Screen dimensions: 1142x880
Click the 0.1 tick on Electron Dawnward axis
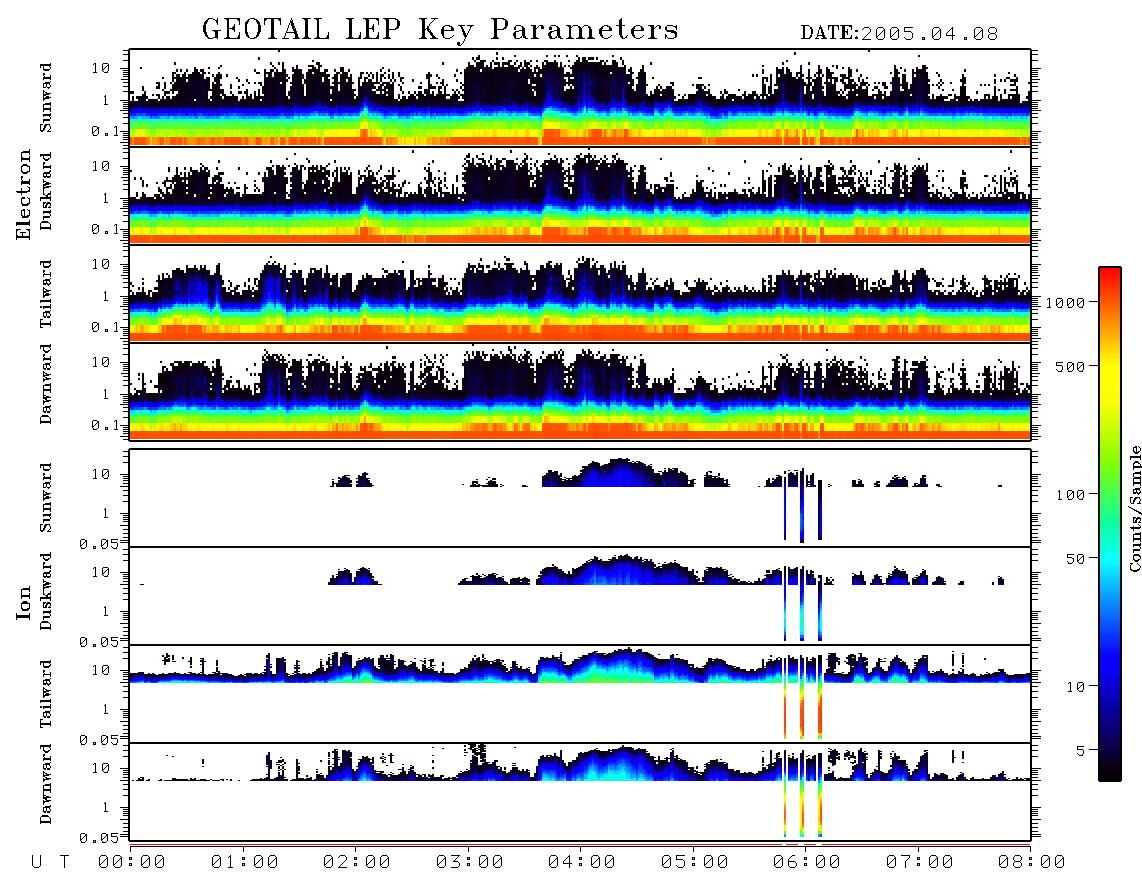coord(104,425)
